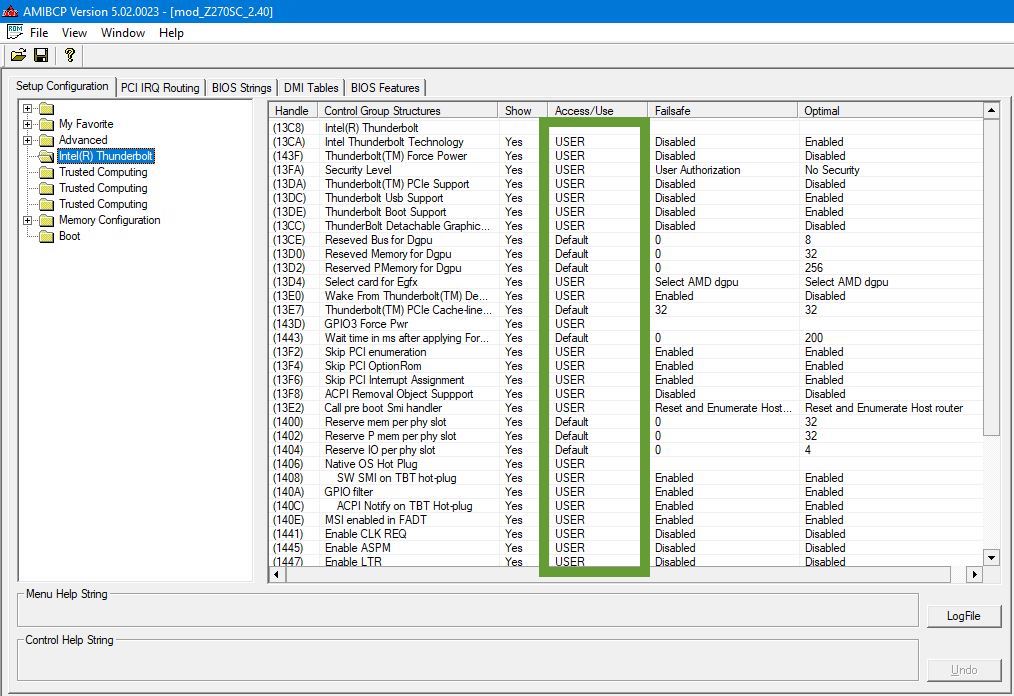Open the DMI Tables tab
This screenshot has width=1014, height=696.
(310, 88)
